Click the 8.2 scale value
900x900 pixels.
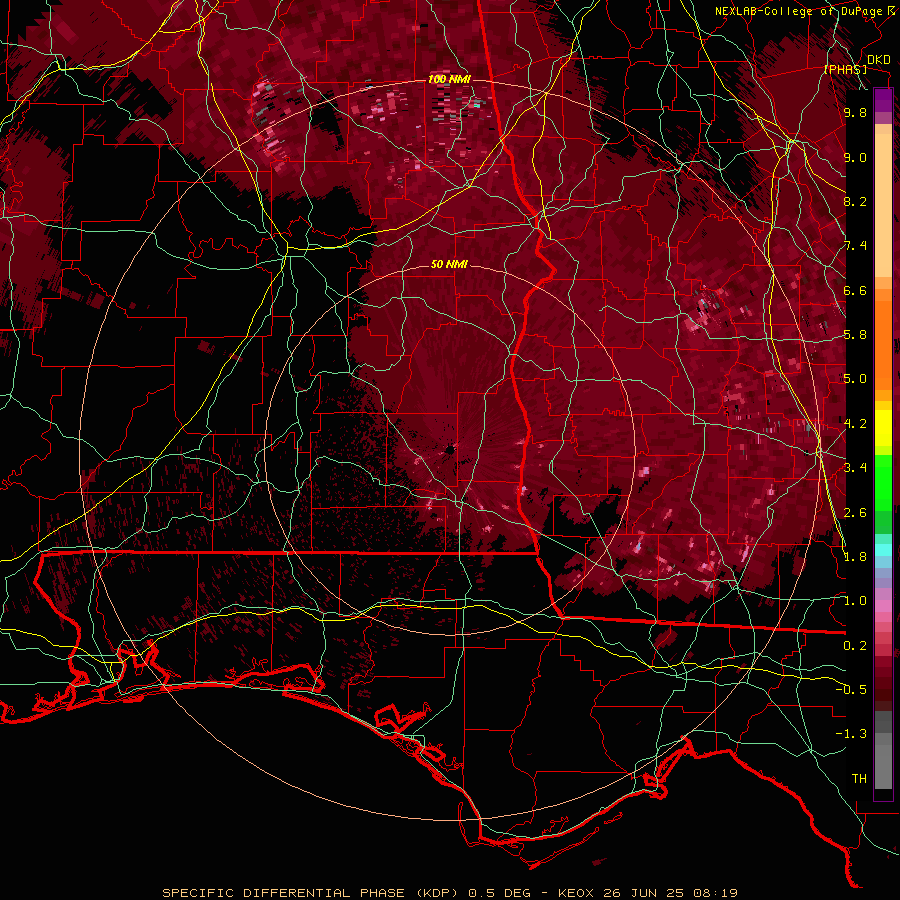coord(855,201)
